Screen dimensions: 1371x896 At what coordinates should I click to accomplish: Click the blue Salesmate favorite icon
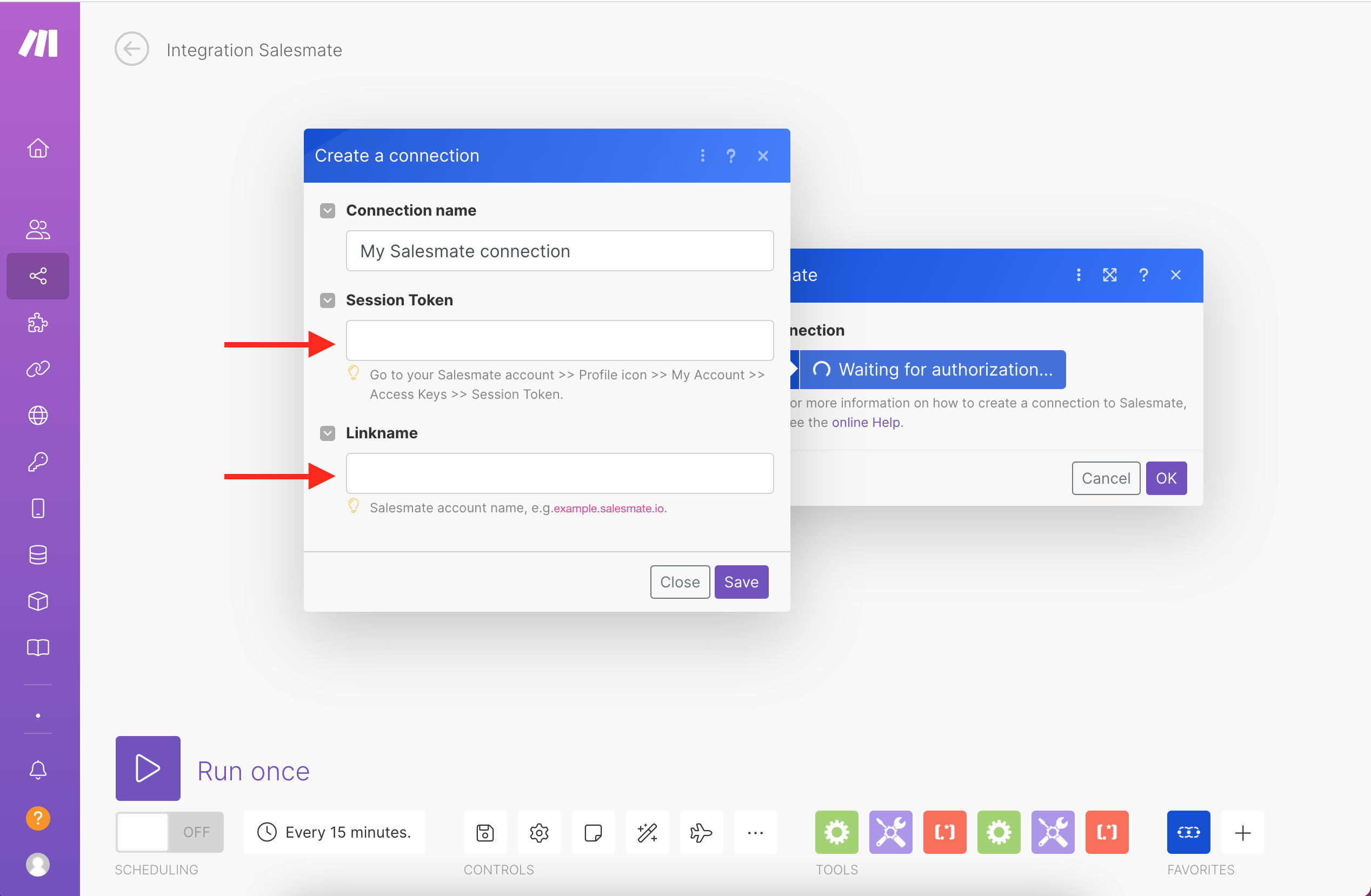click(1189, 833)
